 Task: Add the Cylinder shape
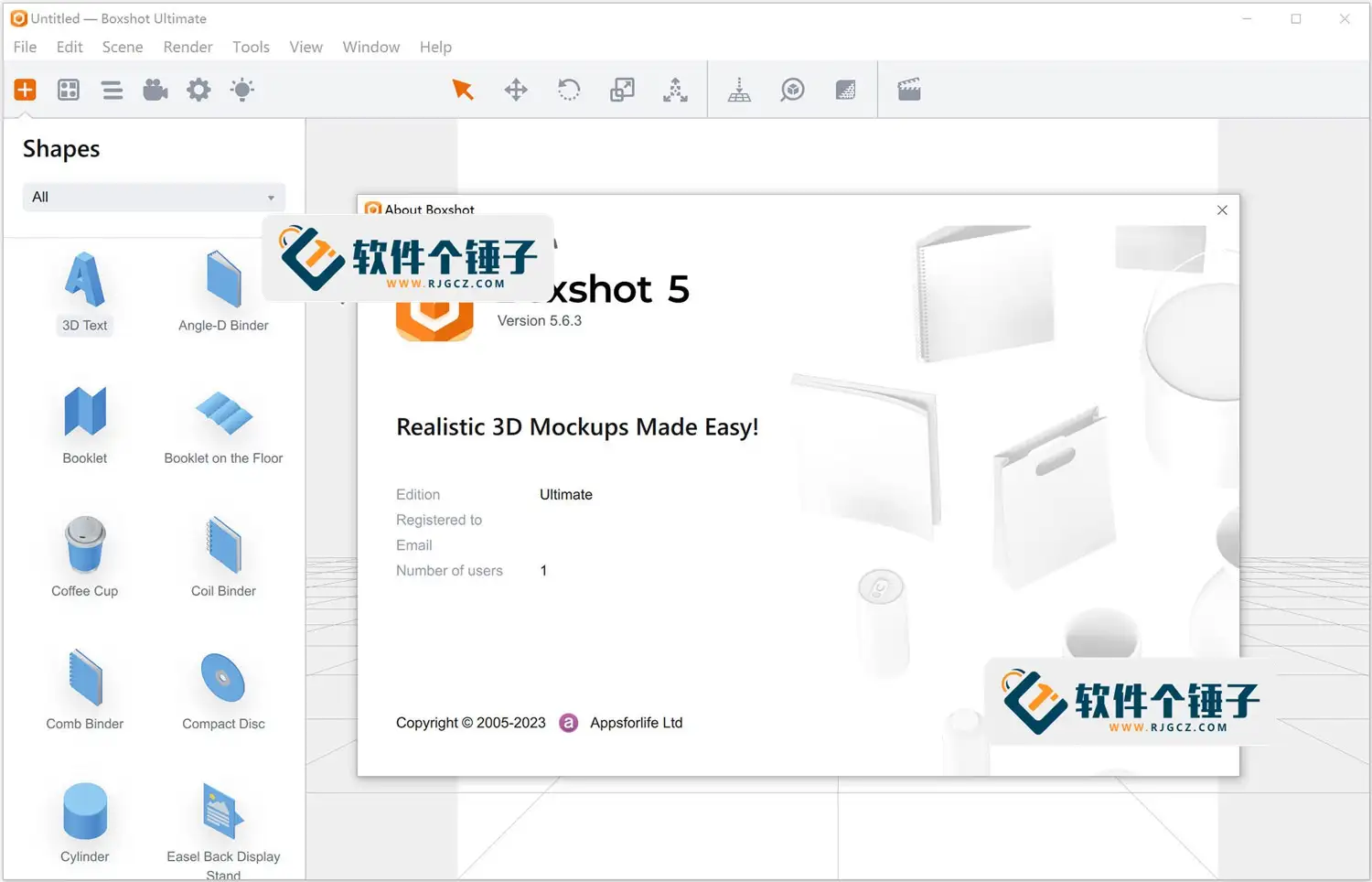[x=85, y=823]
